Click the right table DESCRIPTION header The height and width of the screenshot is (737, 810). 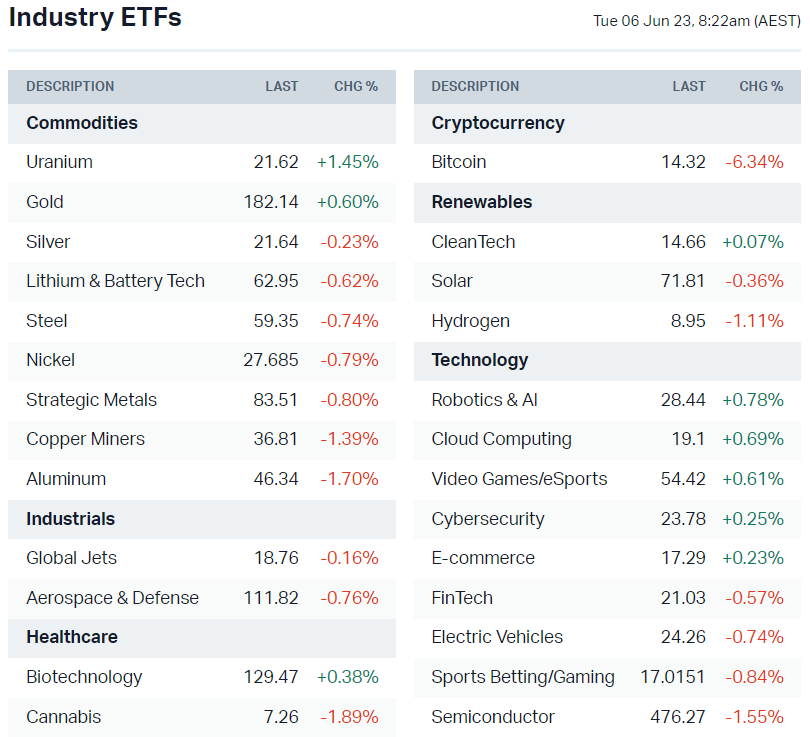(475, 86)
